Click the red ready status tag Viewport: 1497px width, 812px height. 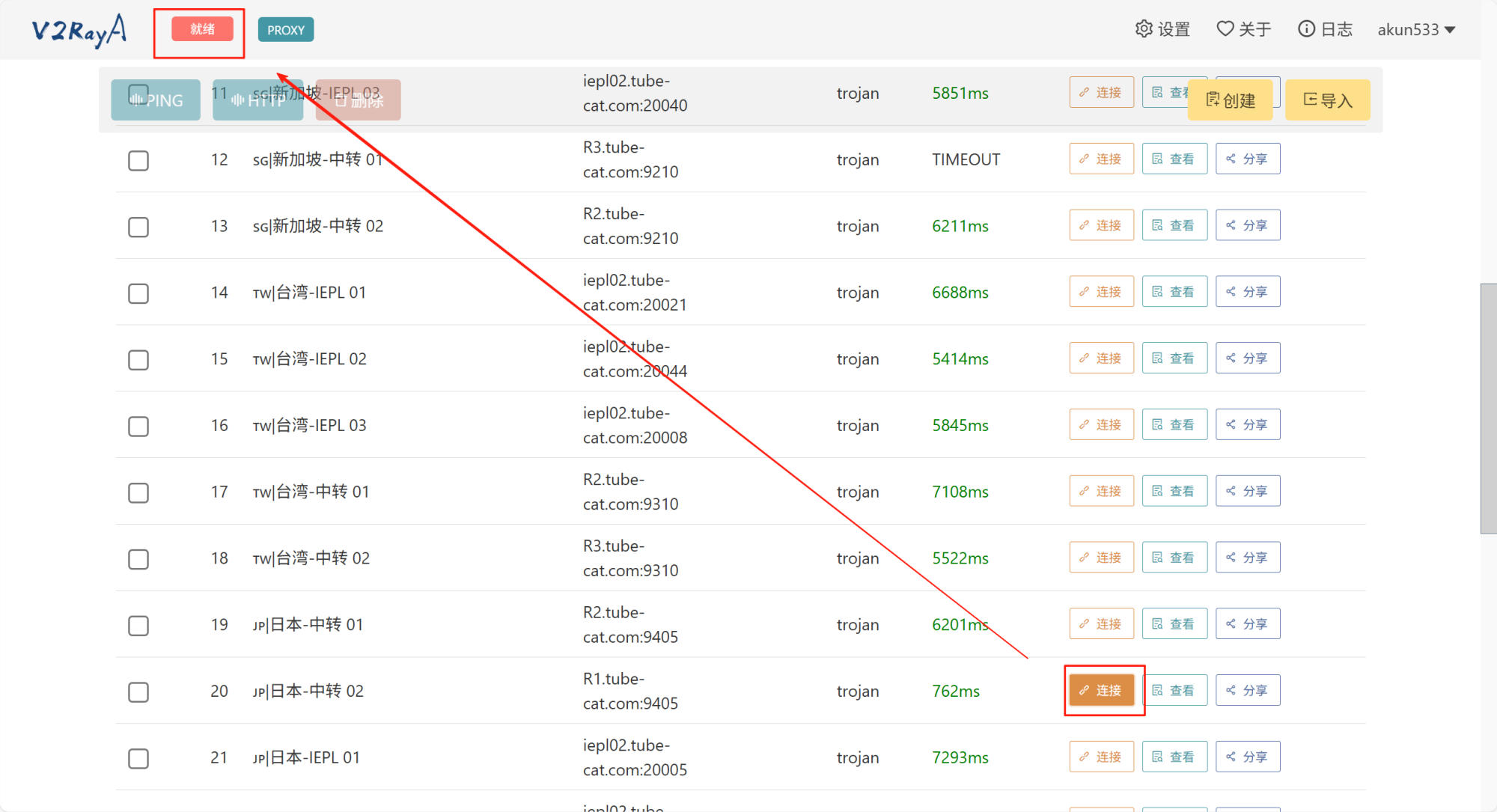click(x=202, y=29)
